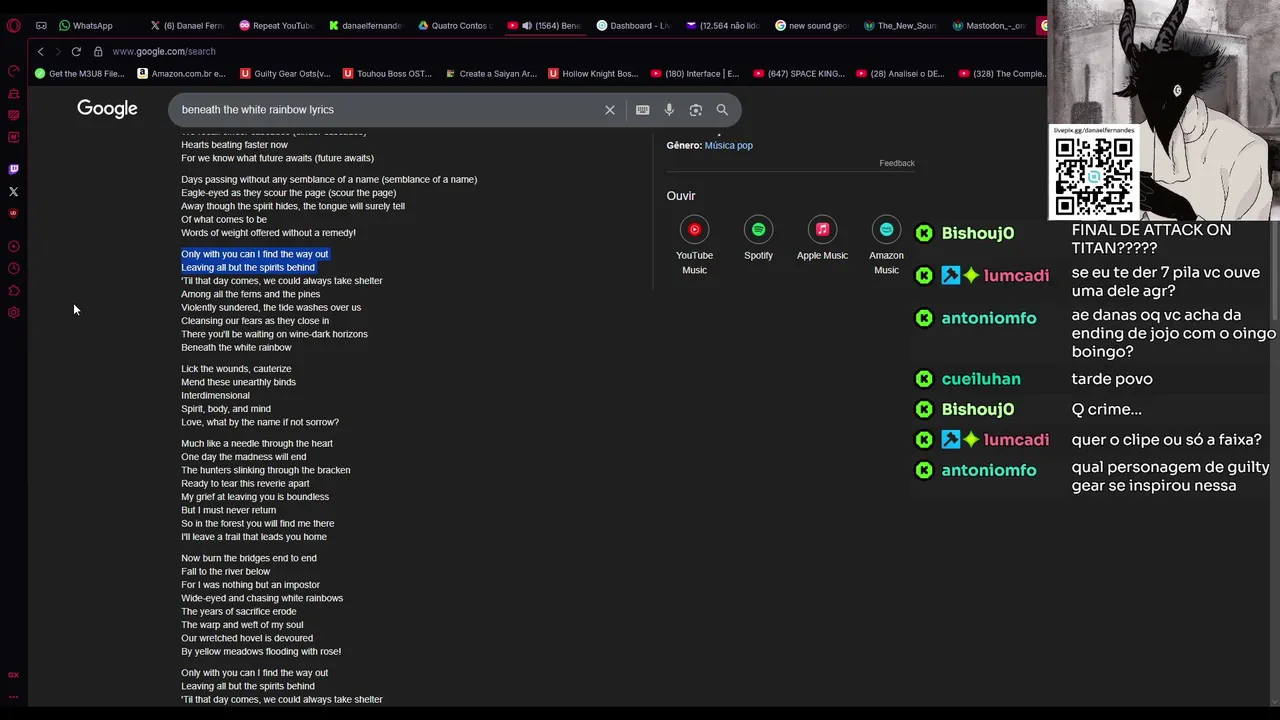This screenshot has width=1280, height=720.
Task: Open the history clock icon in sidebar
Action: 13,268
